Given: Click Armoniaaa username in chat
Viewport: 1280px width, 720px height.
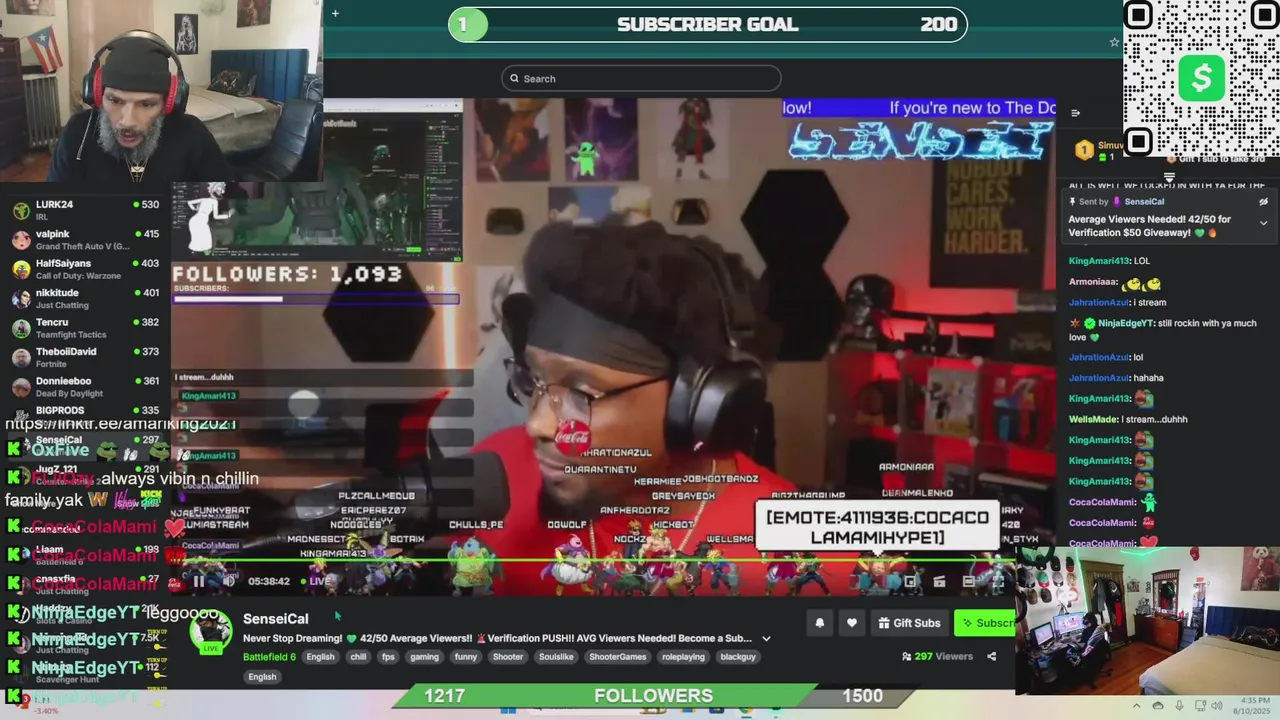Looking at the screenshot, I should (1092, 282).
